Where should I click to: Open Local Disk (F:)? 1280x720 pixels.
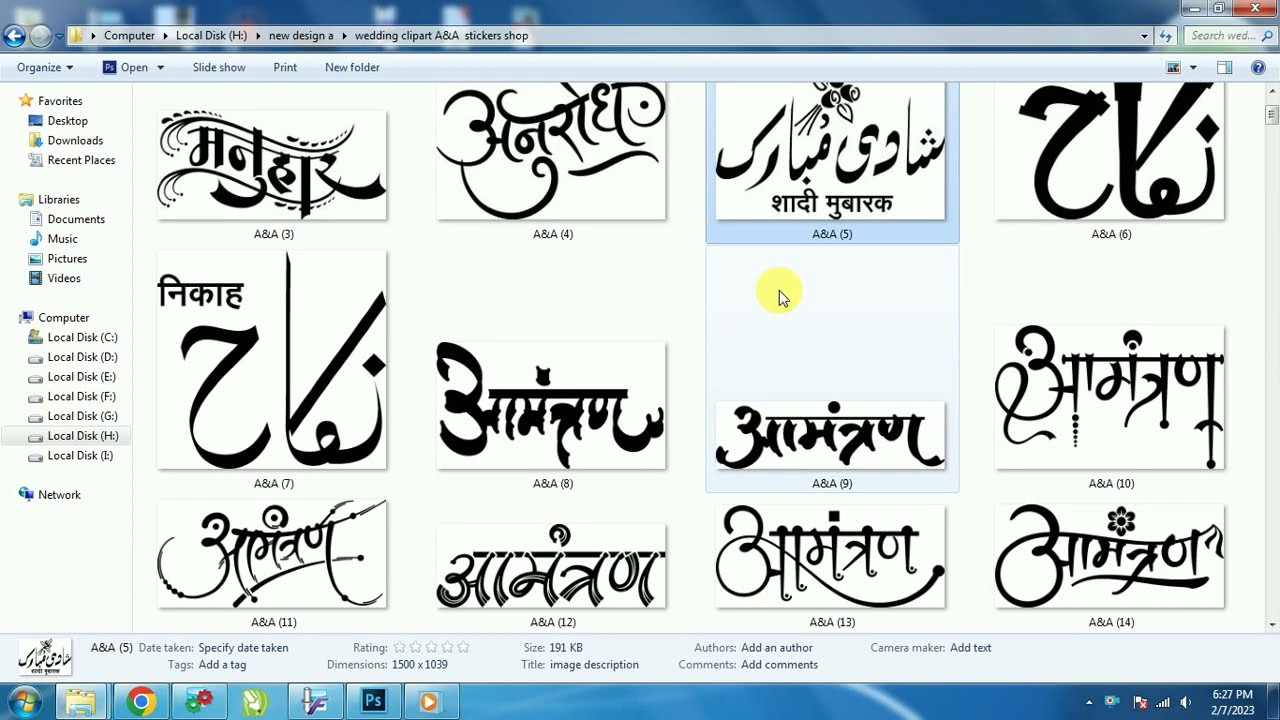(82, 397)
